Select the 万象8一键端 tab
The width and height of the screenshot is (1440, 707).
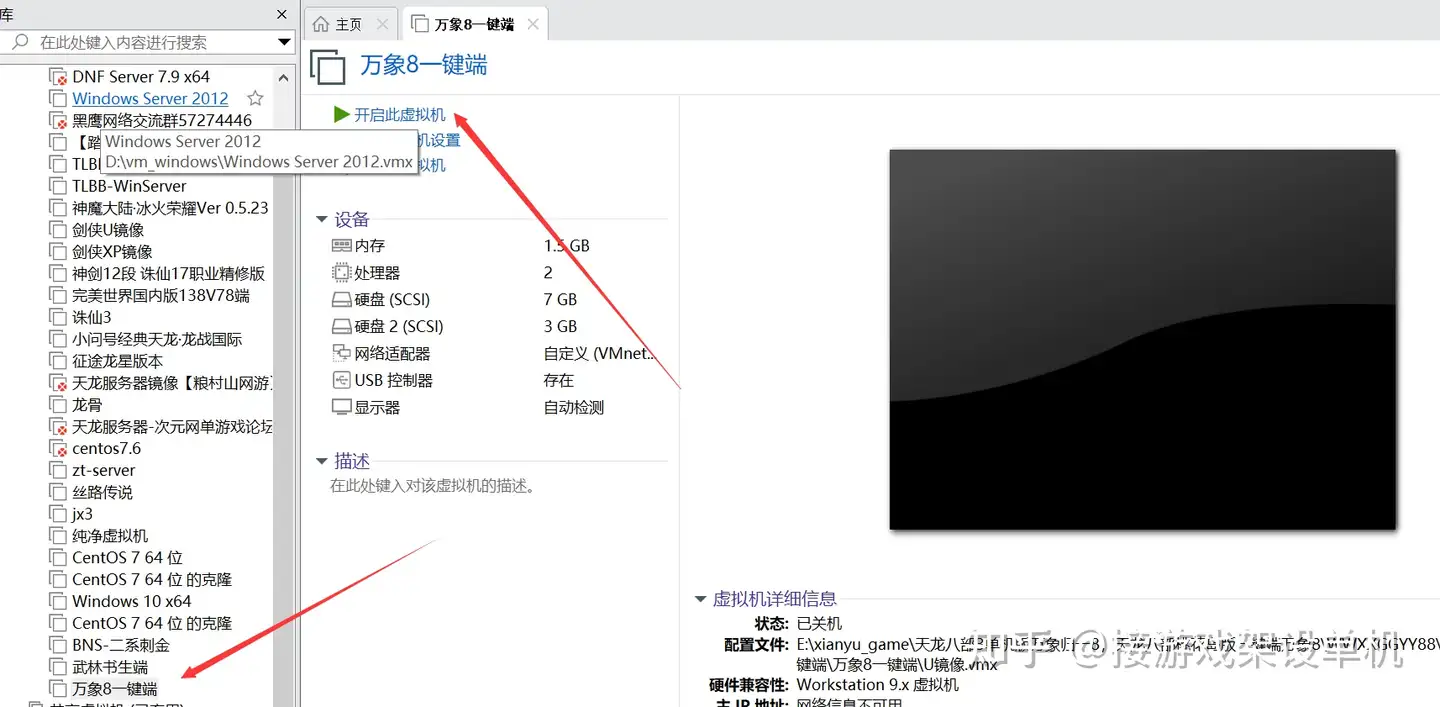coord(474,24)
